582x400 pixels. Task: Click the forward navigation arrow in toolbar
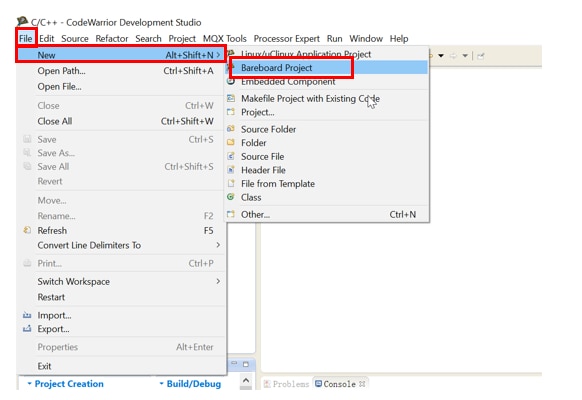coord(453,56)
